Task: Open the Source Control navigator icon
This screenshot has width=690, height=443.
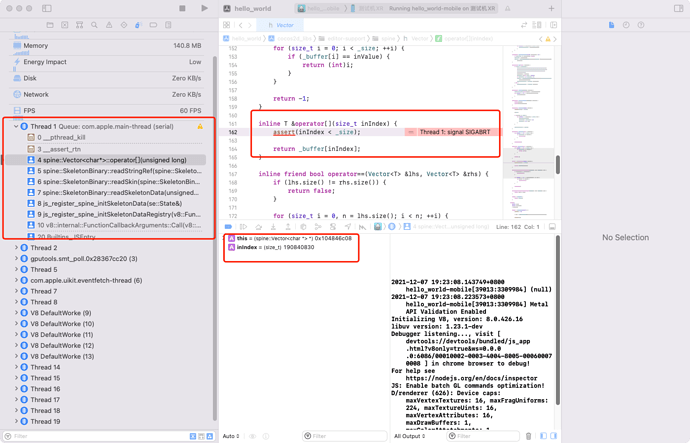Action: point(65,25)
